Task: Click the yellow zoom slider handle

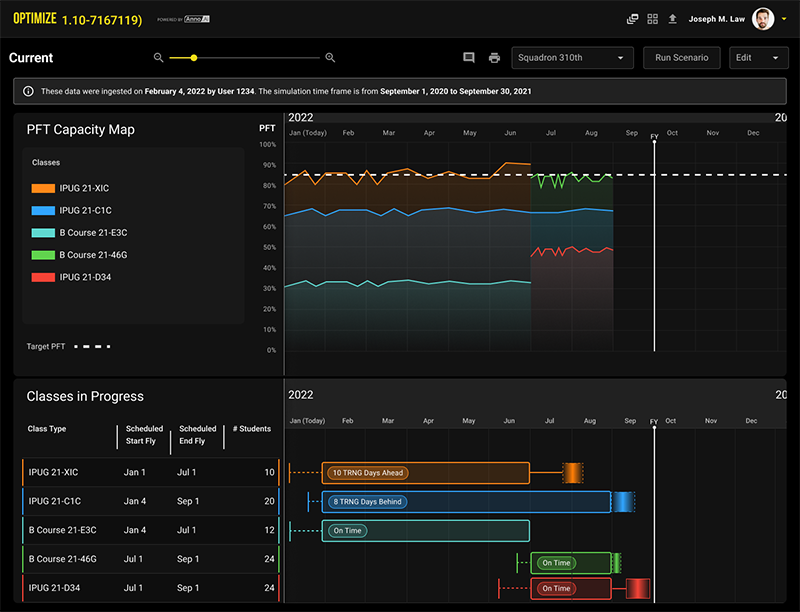Action: [194, 58]
